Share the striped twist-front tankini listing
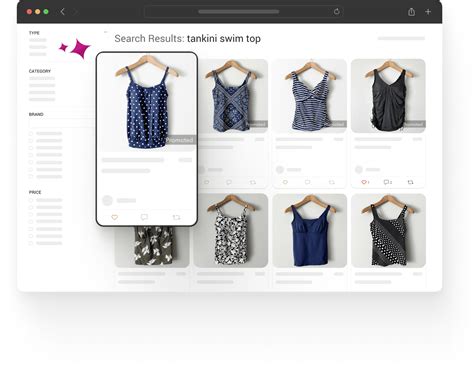The width and height of the screenshot is (474, 366). pos(332,182)
